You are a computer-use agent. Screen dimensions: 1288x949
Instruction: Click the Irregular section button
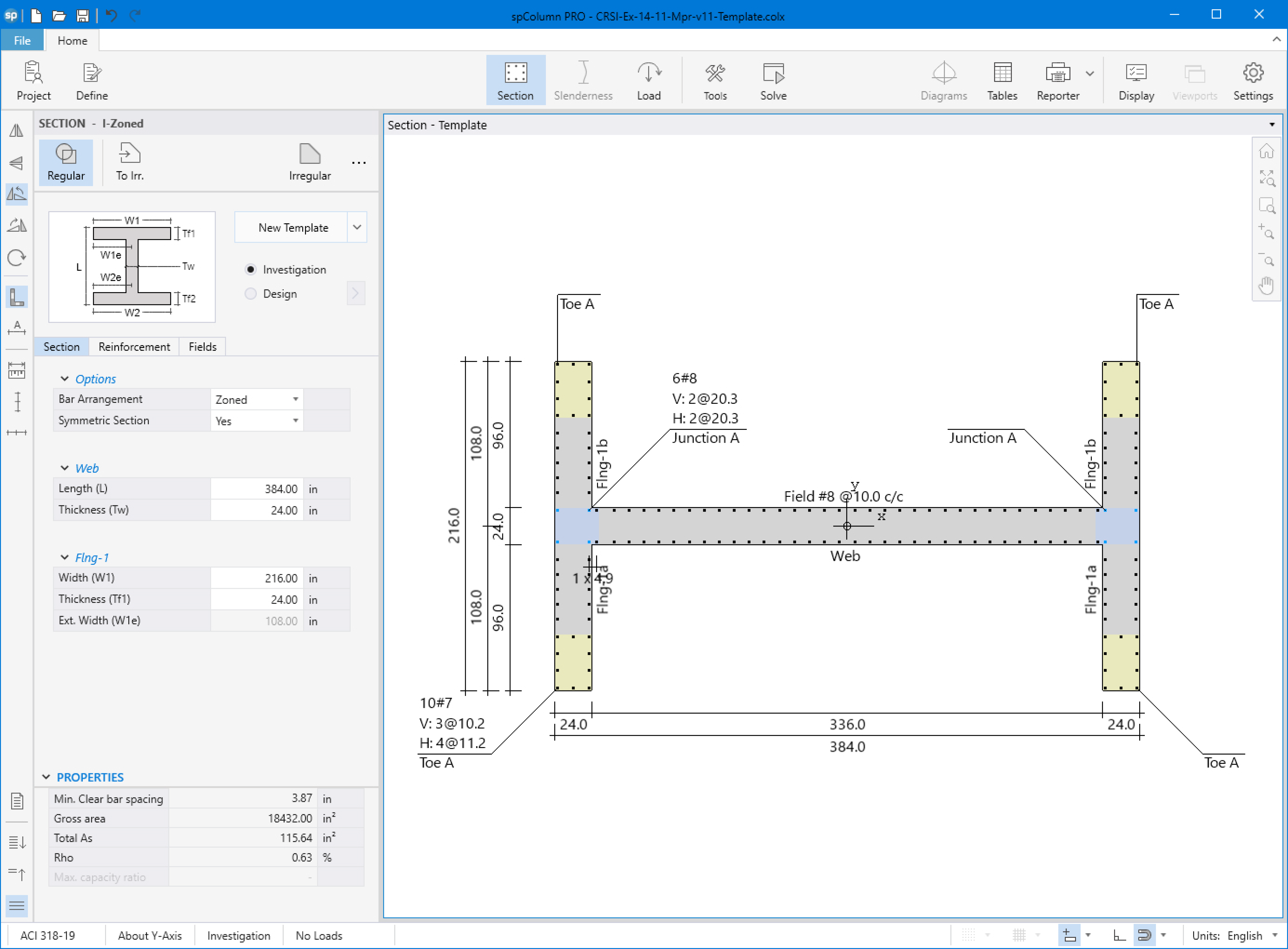(310, 163)
